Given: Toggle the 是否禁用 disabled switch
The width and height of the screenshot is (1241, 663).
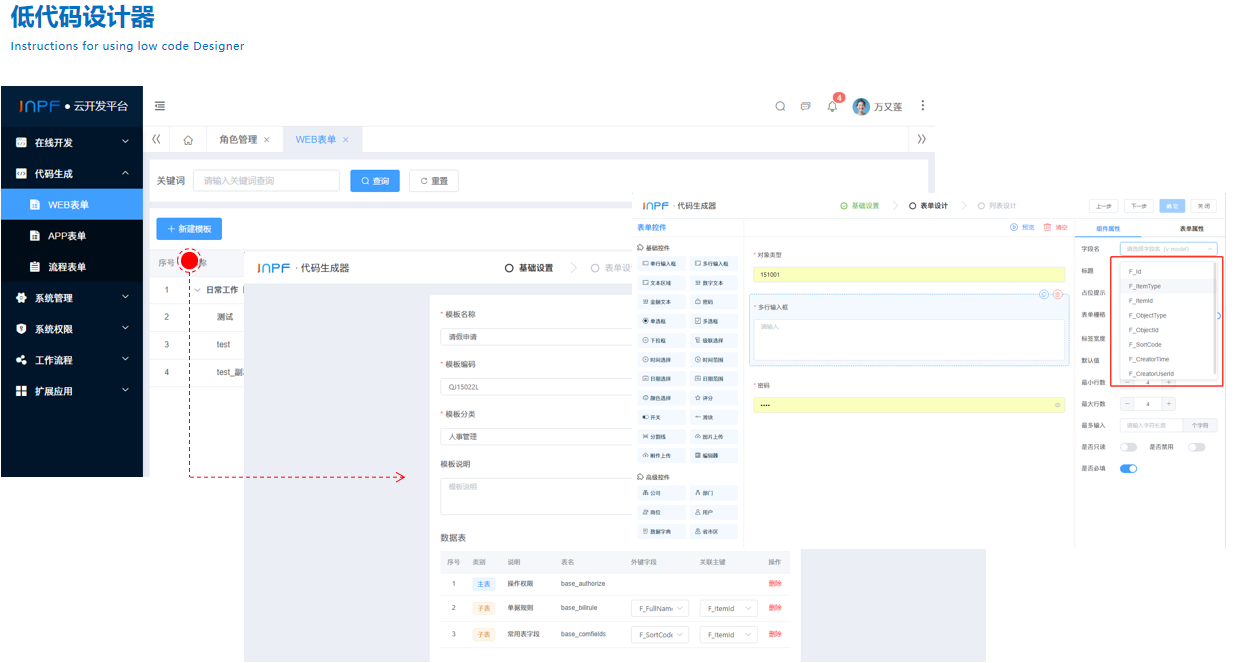Looking at the screenshot, I should coord(1196,447).
